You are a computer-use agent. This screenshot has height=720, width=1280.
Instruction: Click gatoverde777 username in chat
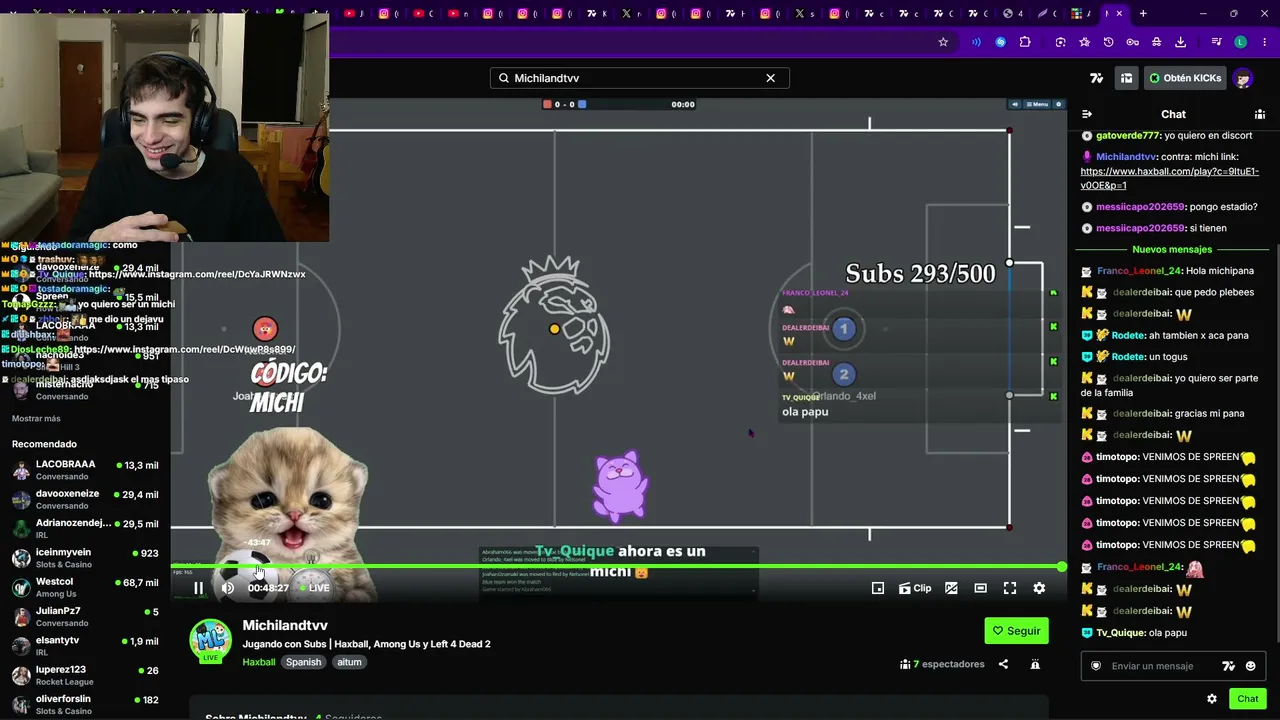pyautogui.click(x=1127, y=136)
